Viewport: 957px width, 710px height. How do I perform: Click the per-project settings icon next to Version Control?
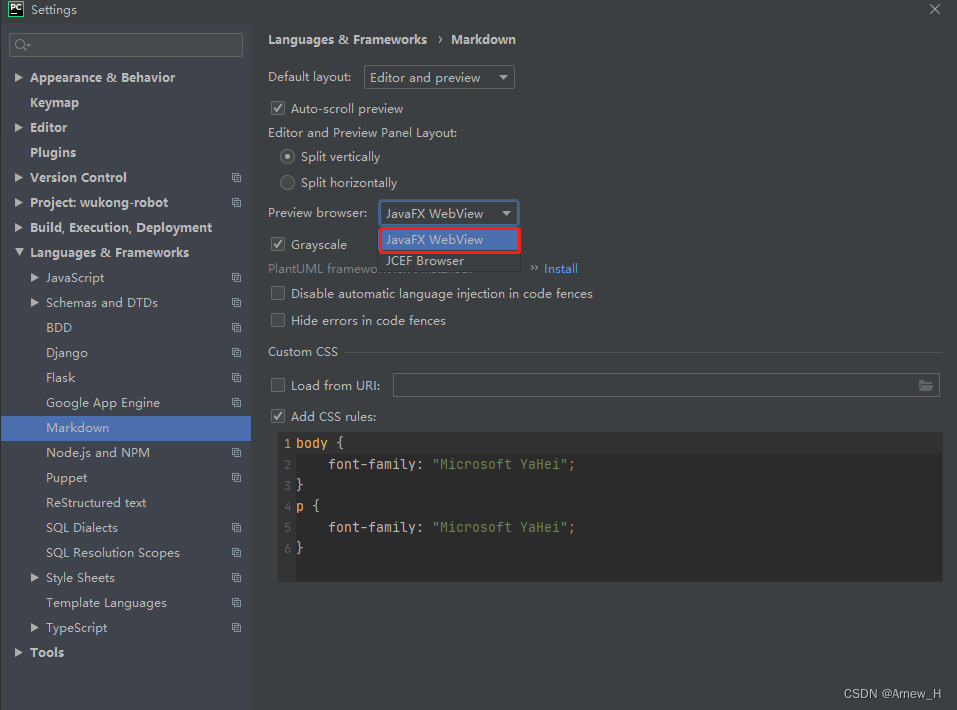(x=236, y=177)
